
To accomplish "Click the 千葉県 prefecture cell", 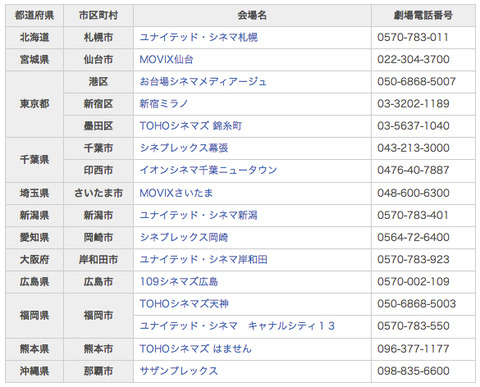I will coord(34,159).
